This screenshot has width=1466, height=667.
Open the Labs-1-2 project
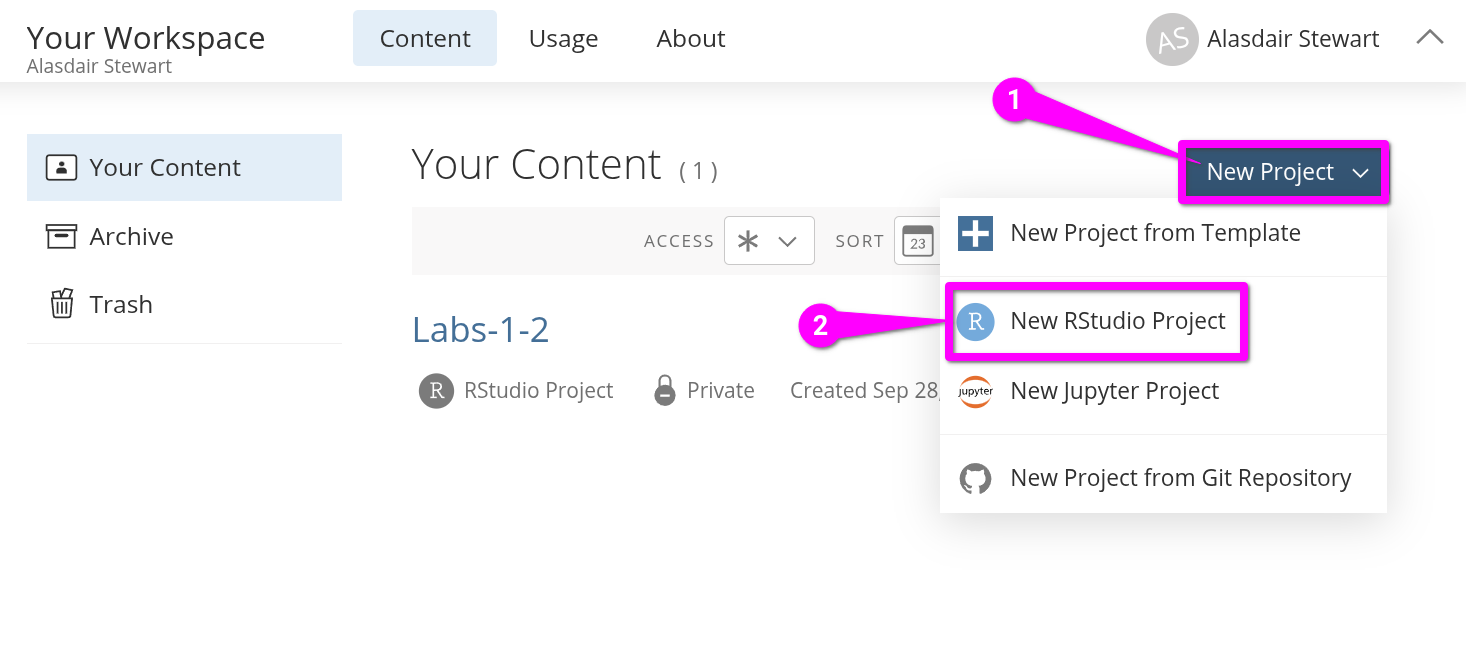point(481,330)
